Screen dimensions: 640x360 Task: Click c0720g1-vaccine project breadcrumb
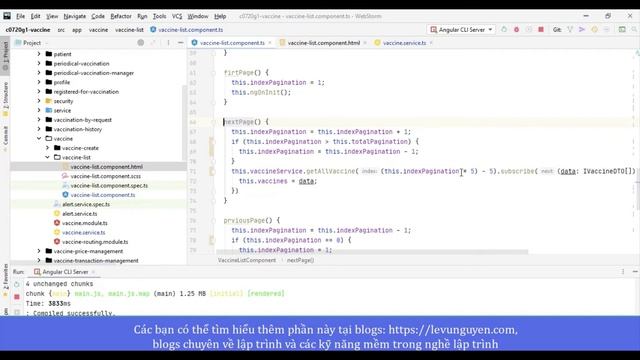pyautogui.click(x=28, y=30)
